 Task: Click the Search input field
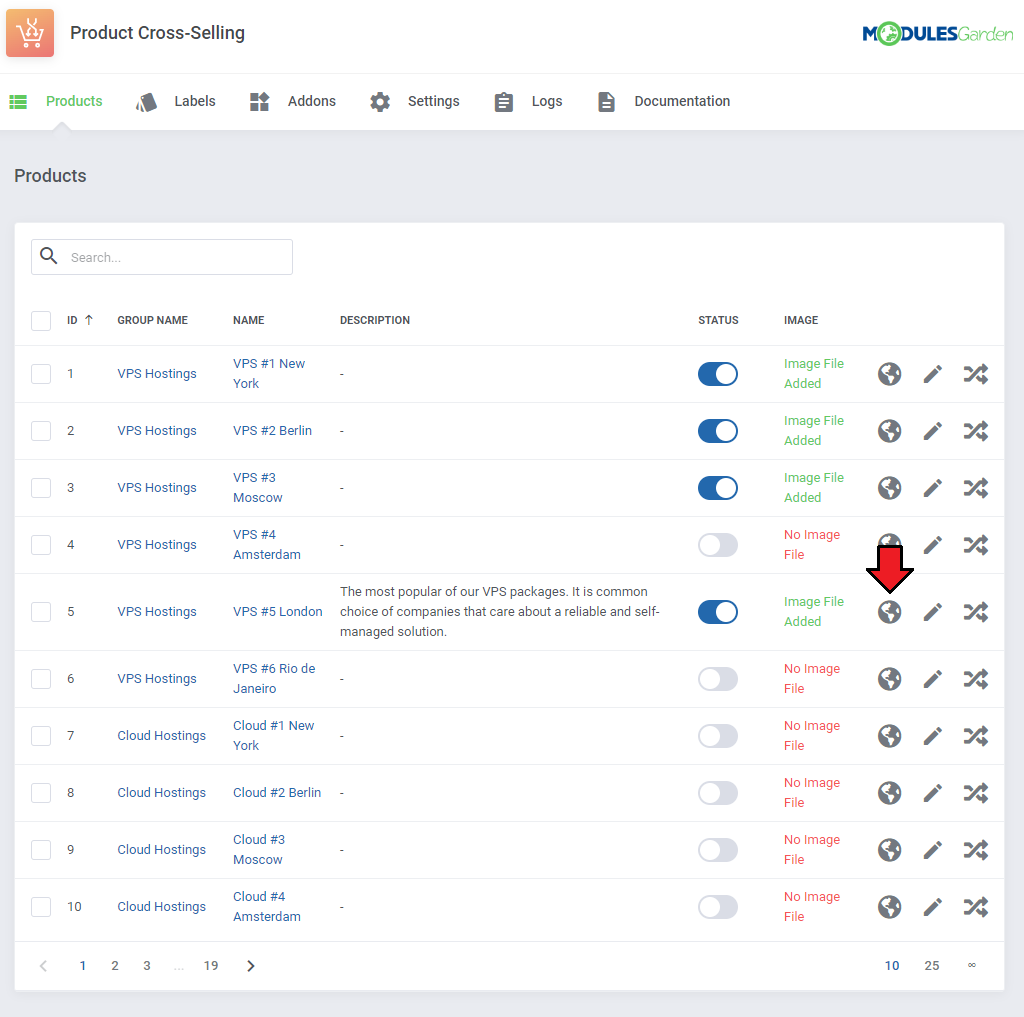point(162,257)
